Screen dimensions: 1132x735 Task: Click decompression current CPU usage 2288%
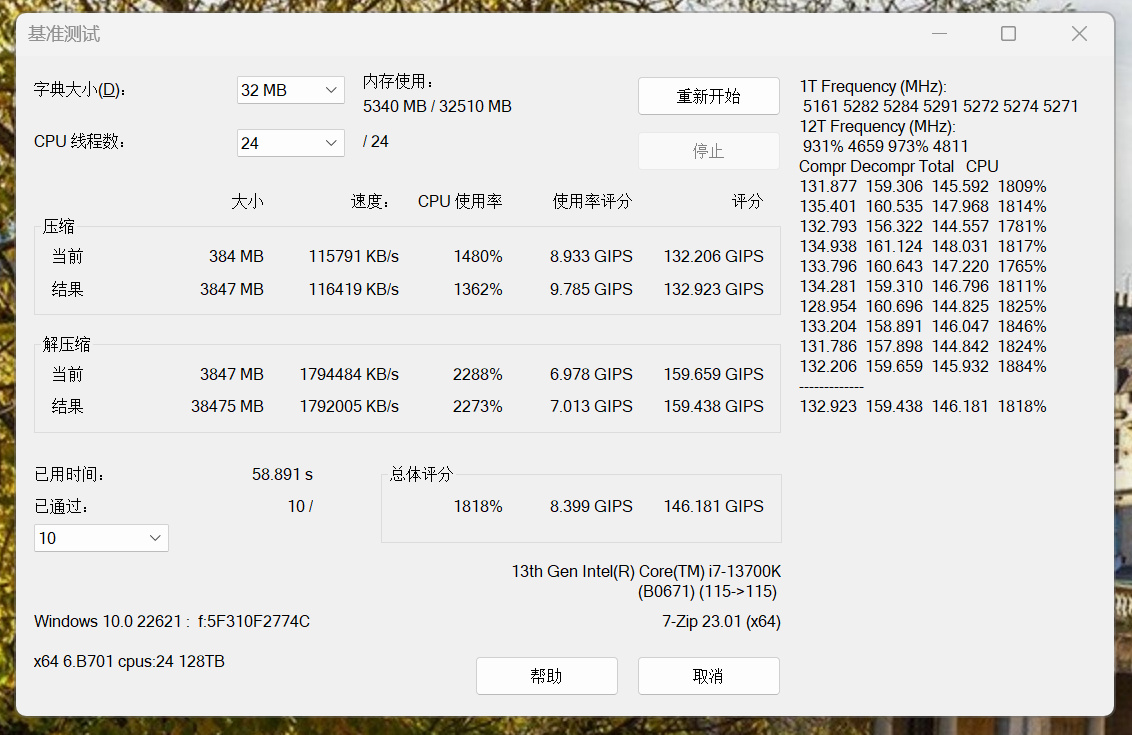tap(478, 375)
